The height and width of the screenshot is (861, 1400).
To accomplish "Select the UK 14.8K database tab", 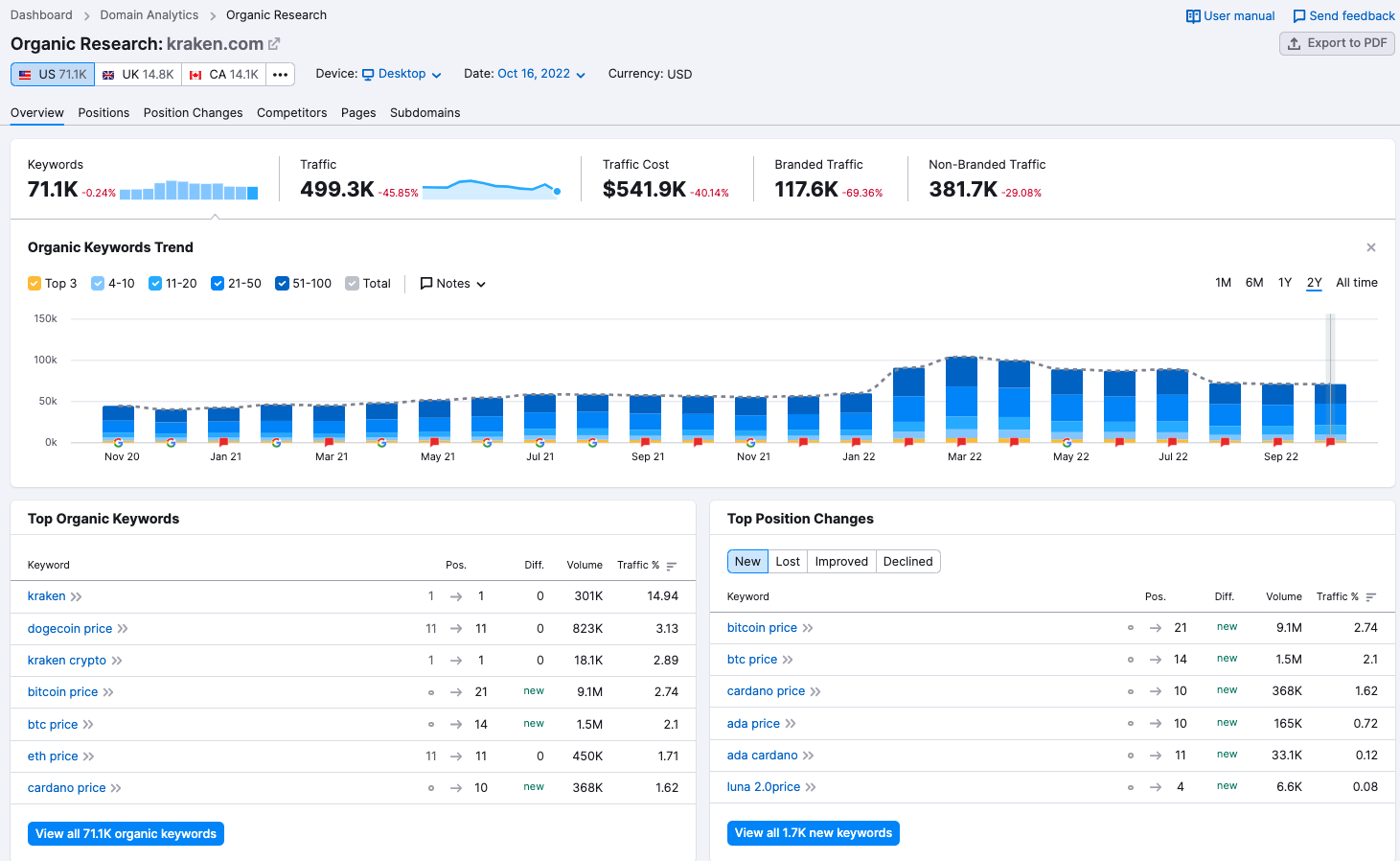I will coord(138,75).
